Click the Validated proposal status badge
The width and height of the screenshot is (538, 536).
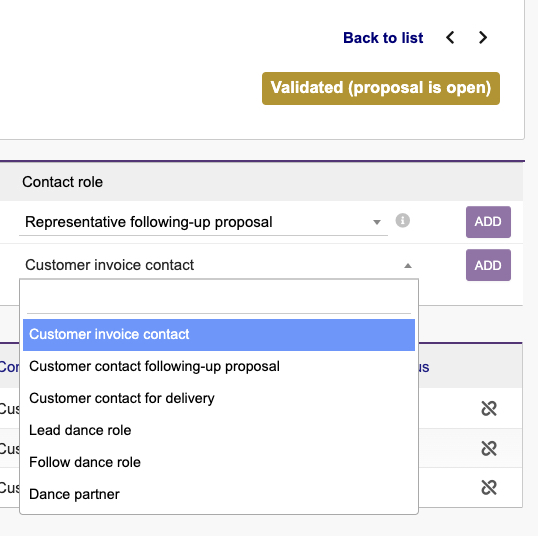pyautogui.click(x=381, y=88)
